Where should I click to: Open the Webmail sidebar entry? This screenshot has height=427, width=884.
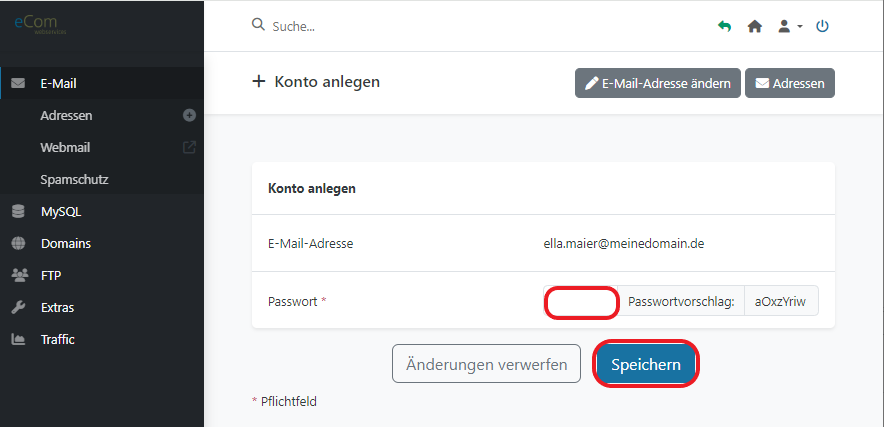coord(65,147)
